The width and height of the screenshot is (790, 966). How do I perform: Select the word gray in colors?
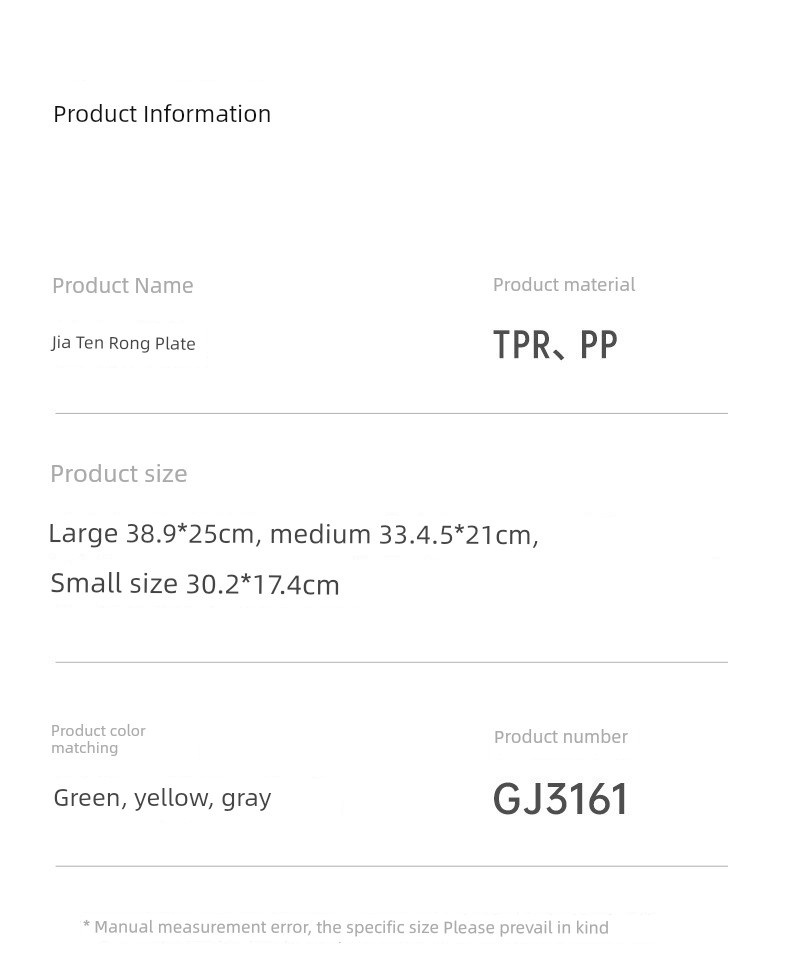[246, 798]
